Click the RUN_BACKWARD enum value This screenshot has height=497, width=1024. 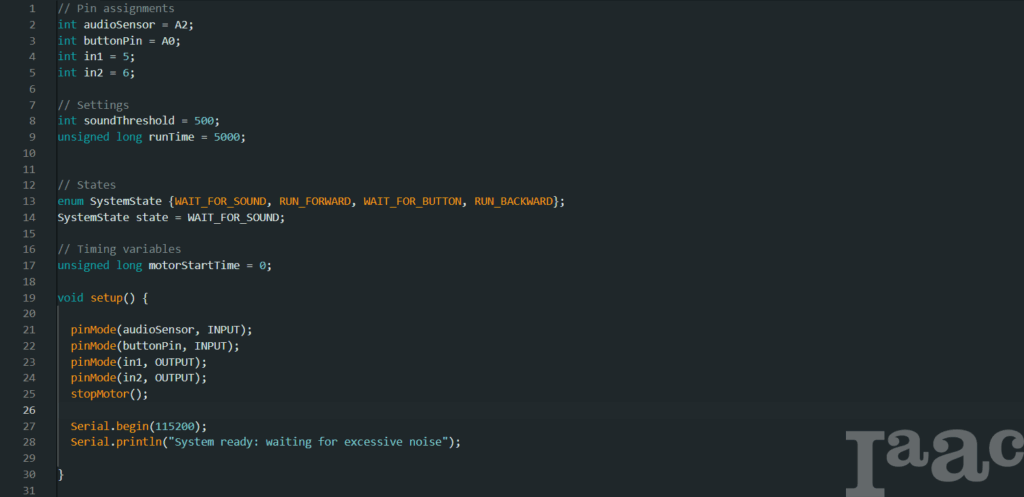[514, 201]
